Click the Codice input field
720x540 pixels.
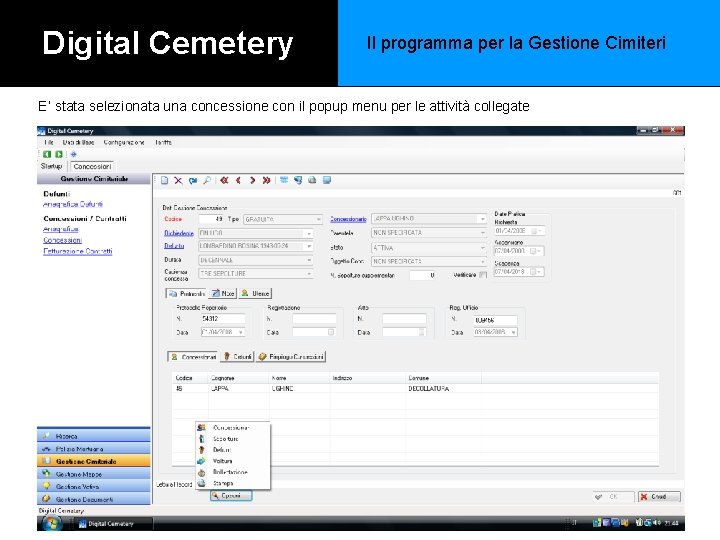(x=211, y=219)
